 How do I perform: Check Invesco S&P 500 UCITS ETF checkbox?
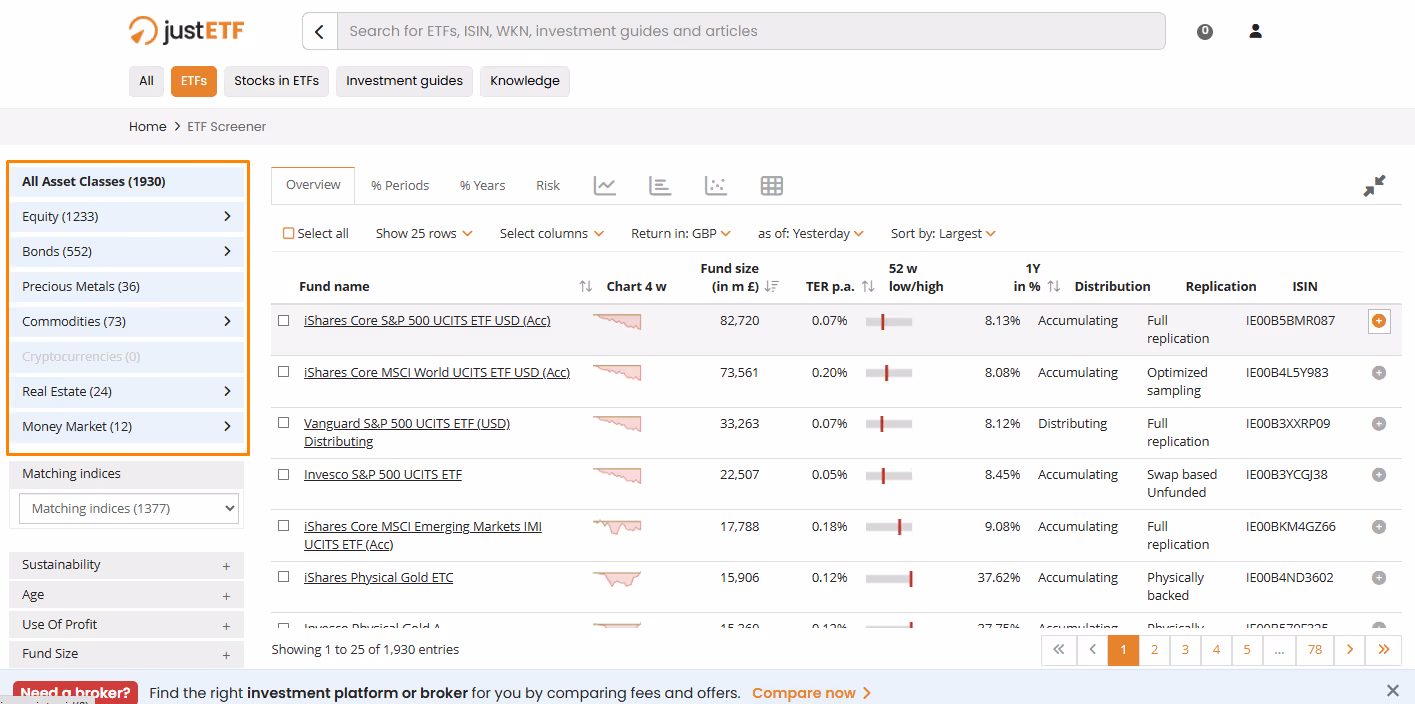click(284, 474)
